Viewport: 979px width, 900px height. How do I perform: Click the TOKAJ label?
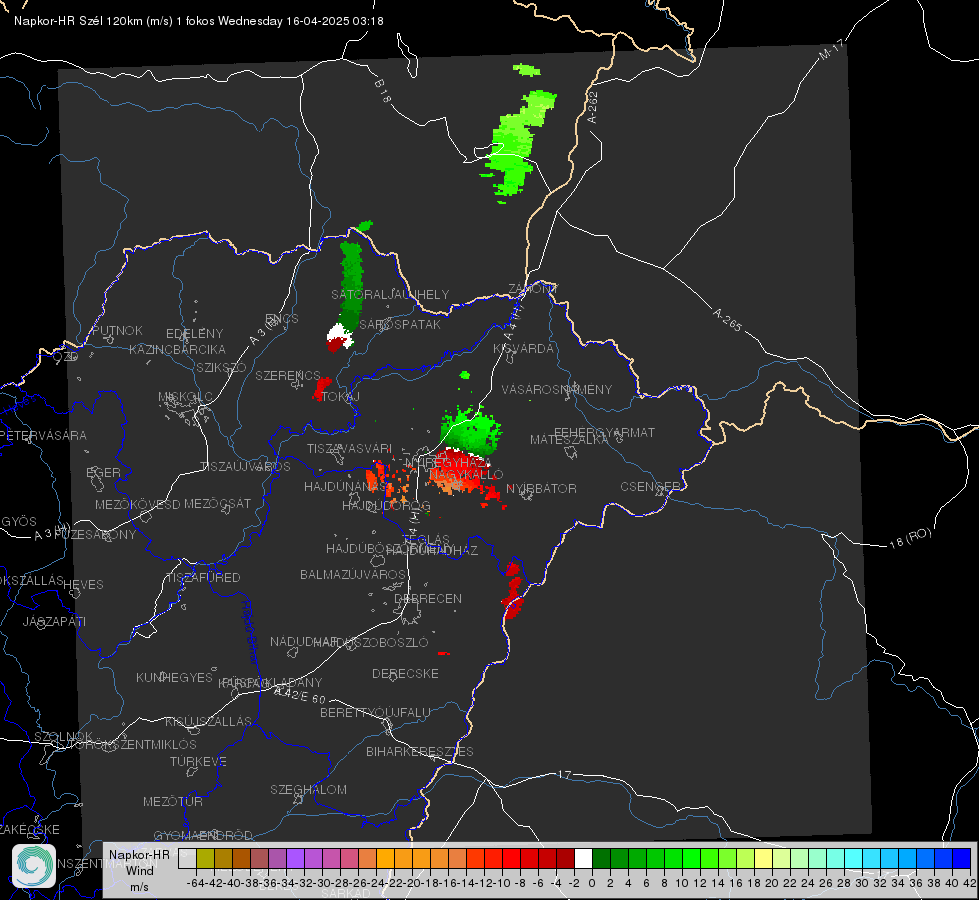tap(341, 396)
